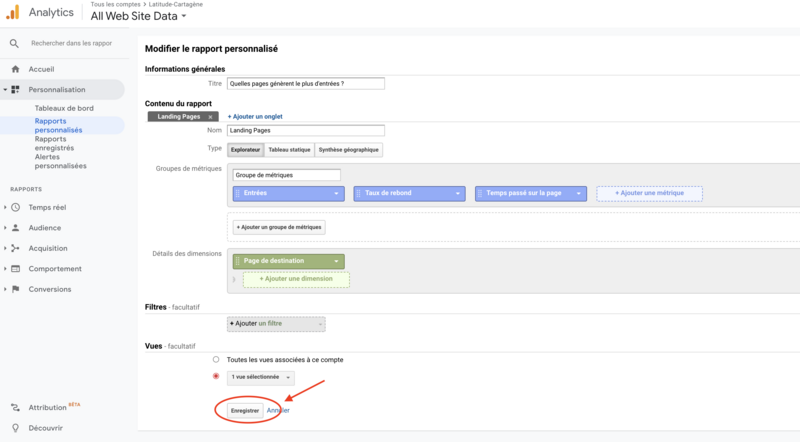Click the Enregistrer button
The height and width of the screenshot is (442, 800).
pyautogui.click(x=244, y=410)
